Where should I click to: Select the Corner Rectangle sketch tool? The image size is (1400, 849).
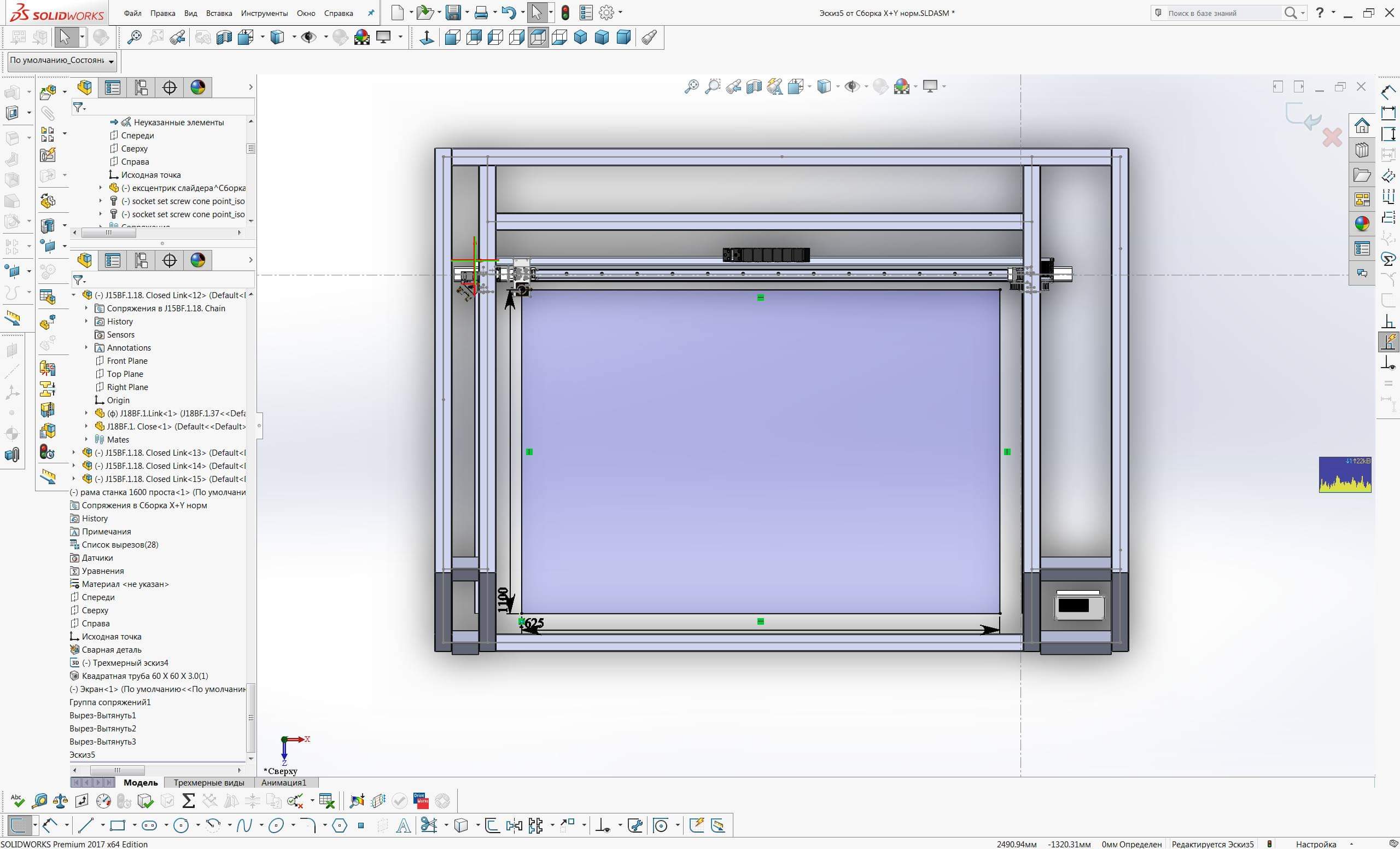[118, 825]
